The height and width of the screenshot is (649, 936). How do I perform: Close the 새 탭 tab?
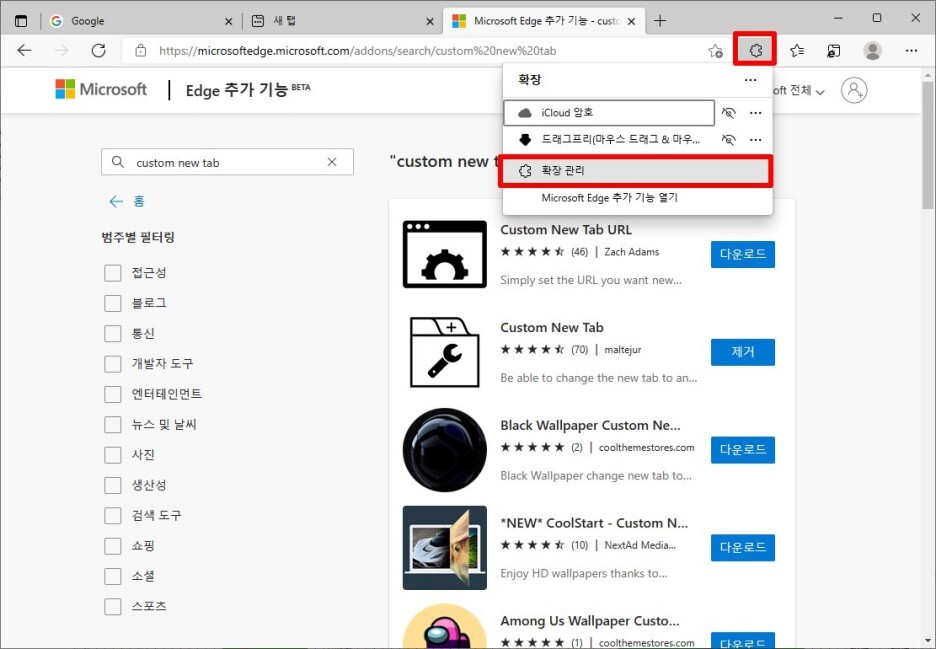(x=430, y=21)
